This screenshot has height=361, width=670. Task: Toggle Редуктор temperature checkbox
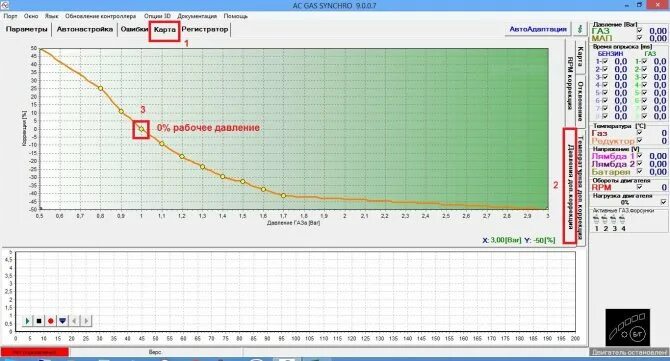coord(640,141)
